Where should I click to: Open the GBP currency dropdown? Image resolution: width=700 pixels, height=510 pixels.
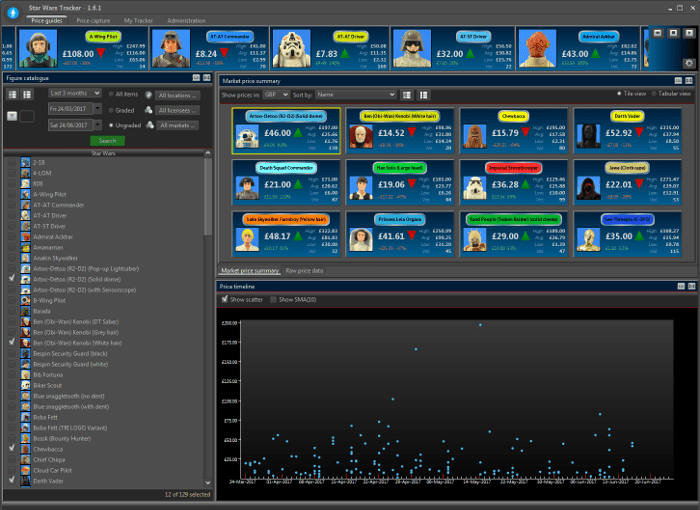tap(275, 95)
